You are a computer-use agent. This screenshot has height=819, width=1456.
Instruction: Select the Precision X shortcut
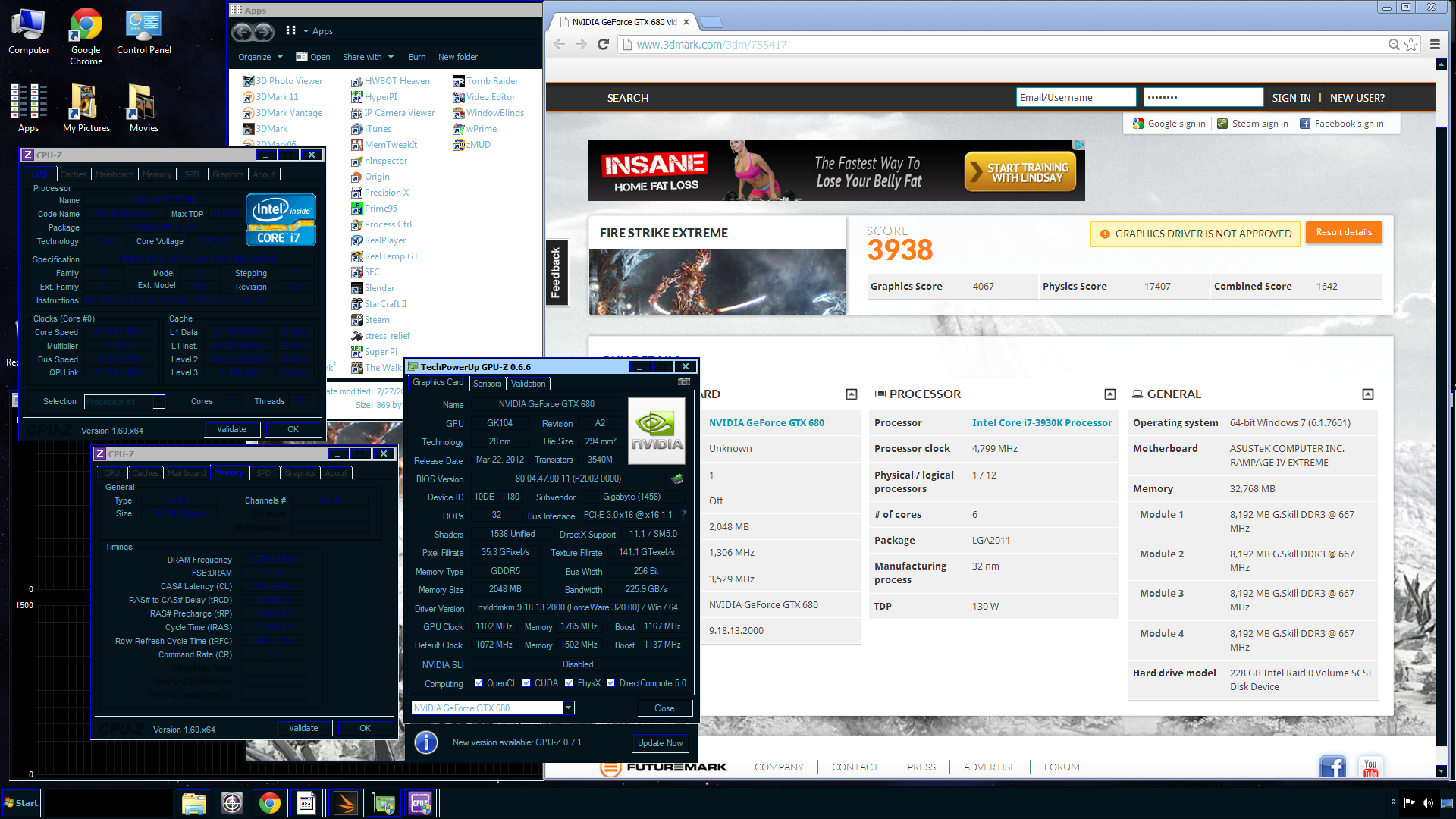pyautogui.click(x=380, y=193)
